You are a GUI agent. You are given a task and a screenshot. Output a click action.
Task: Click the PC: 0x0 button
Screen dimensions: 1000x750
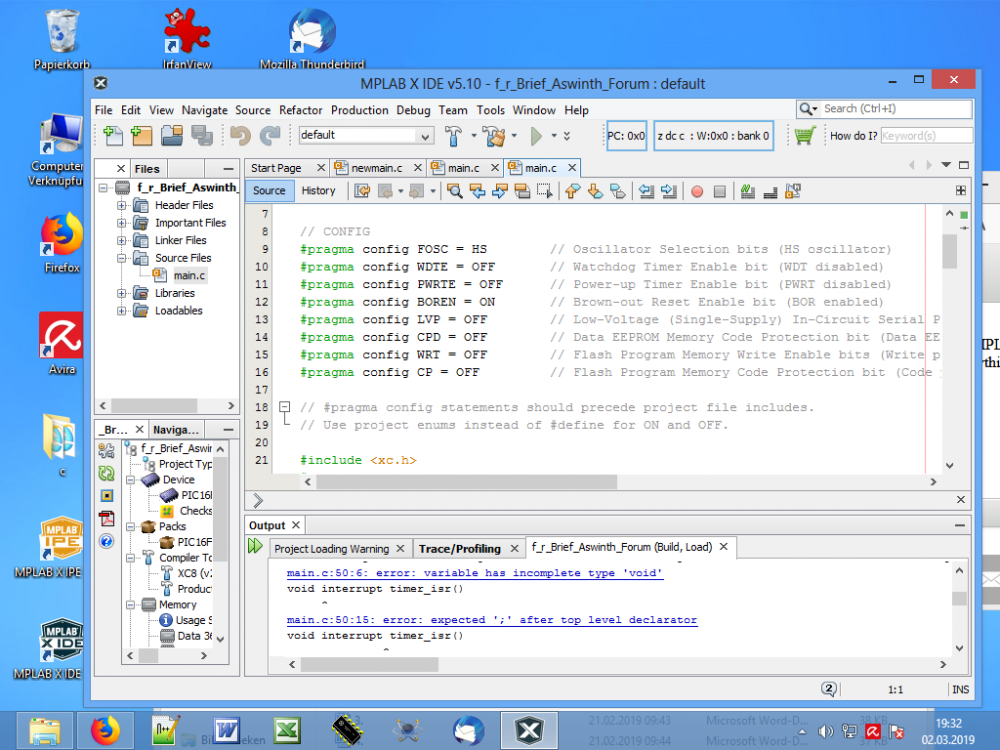[626, 135]
